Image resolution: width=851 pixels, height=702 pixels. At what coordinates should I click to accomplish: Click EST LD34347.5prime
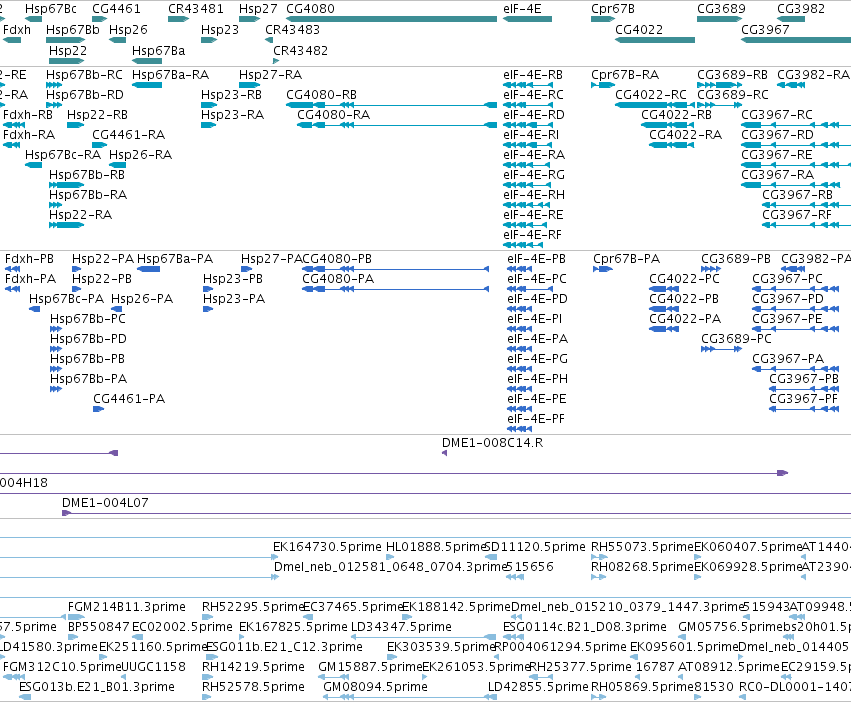(401, 627)
